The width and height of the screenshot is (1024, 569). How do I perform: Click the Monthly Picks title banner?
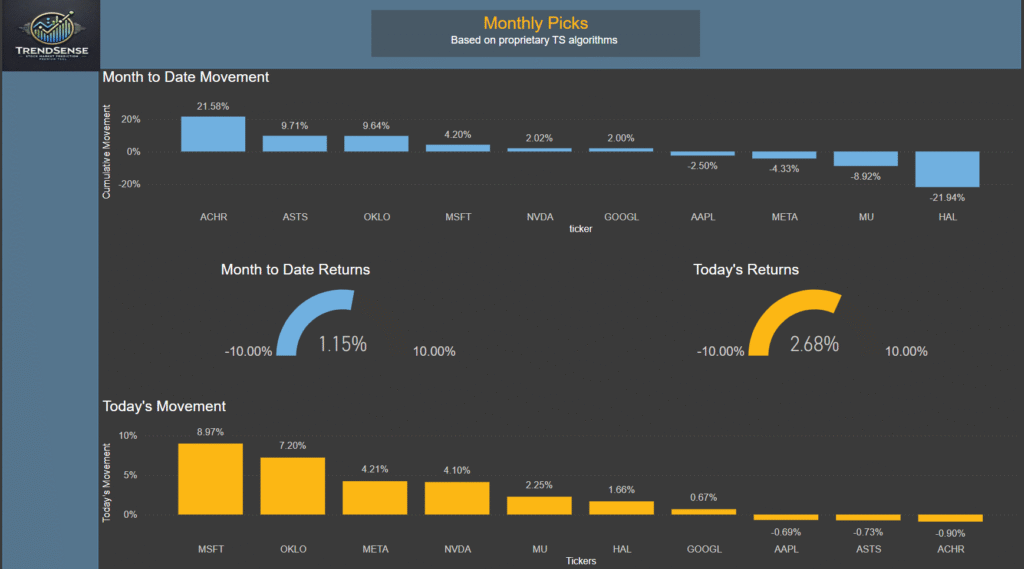(x=535, y=32)
